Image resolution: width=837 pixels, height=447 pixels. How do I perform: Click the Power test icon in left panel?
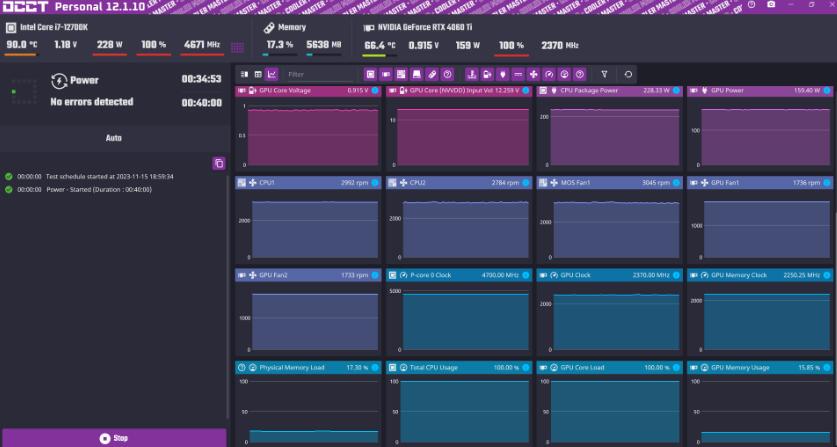click(x=59, y=81)
